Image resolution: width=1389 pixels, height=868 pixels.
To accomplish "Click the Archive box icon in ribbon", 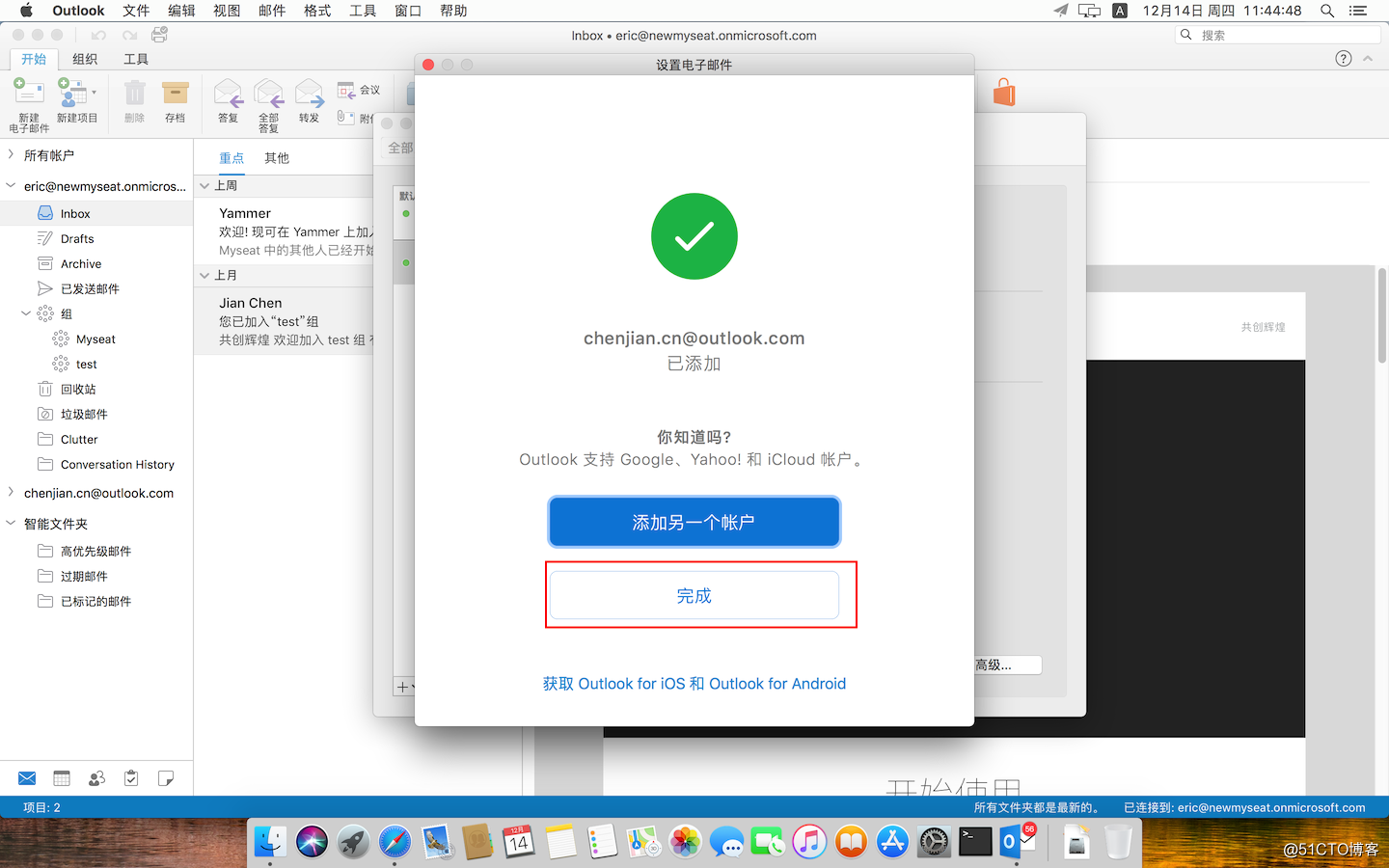I will pyautogui.click(x=175, y=93).
